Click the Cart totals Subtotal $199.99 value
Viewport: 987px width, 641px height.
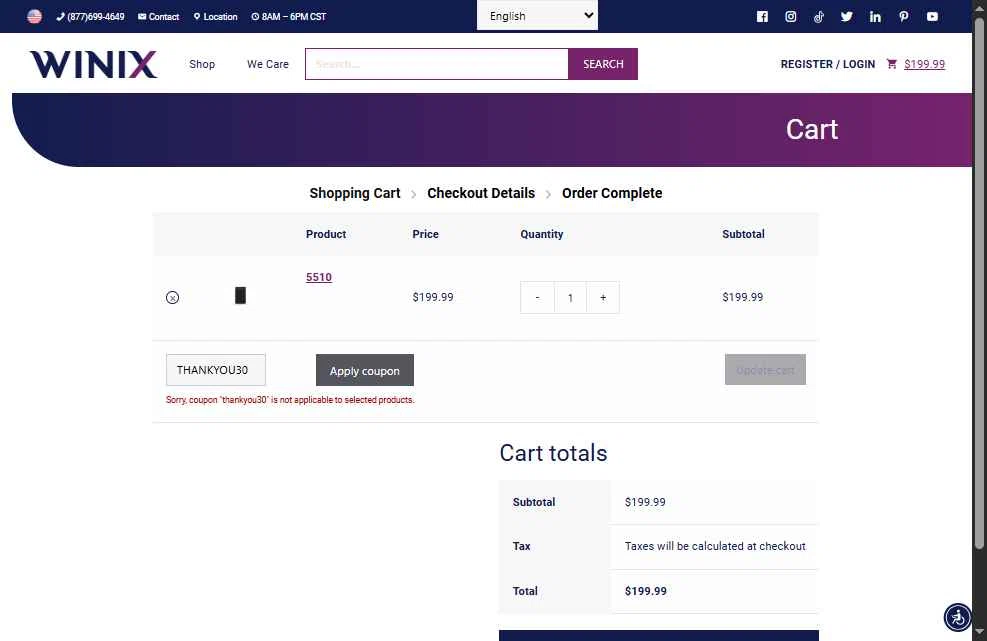(645, 502)
